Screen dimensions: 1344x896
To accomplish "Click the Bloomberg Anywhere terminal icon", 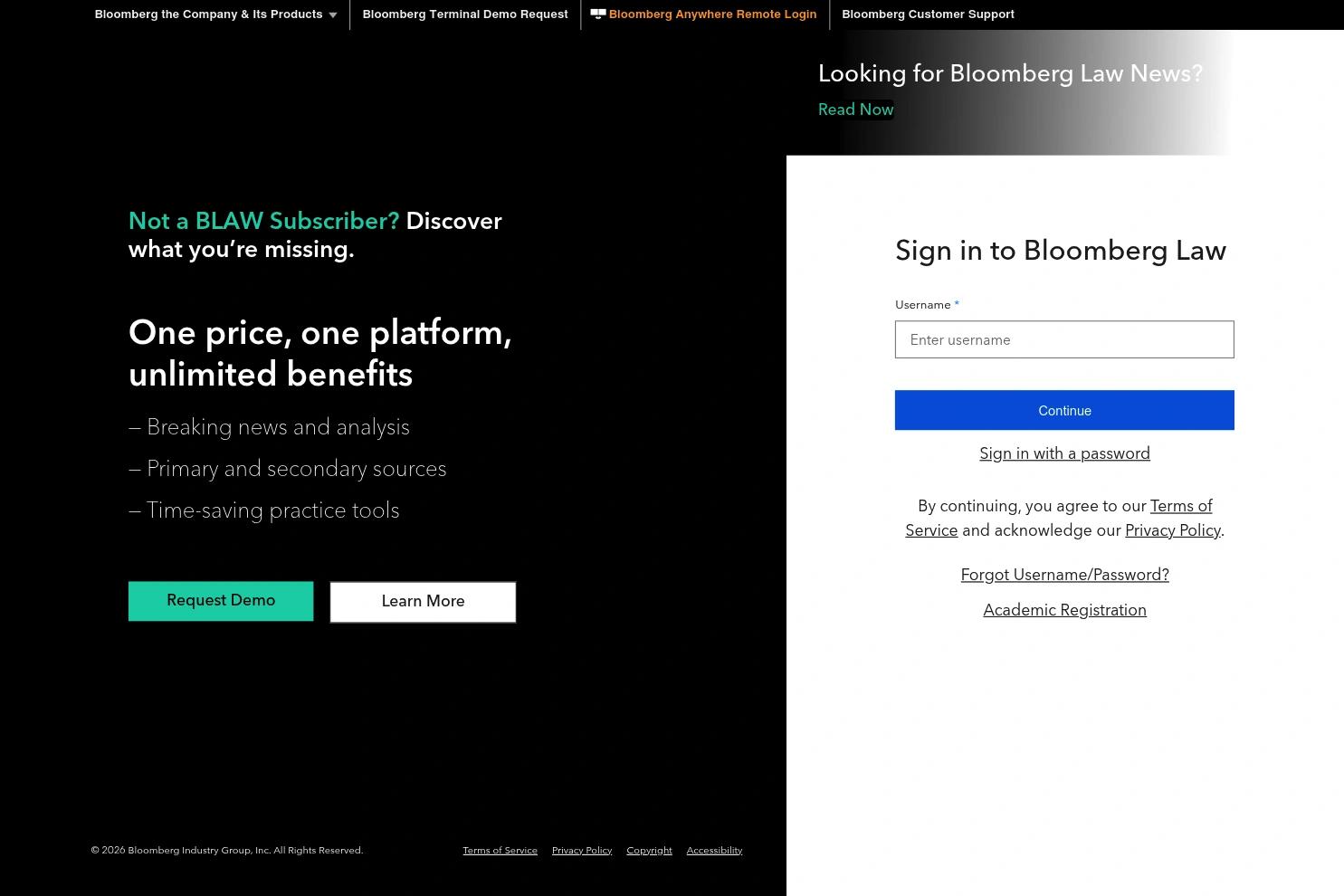I will [597, 14].
